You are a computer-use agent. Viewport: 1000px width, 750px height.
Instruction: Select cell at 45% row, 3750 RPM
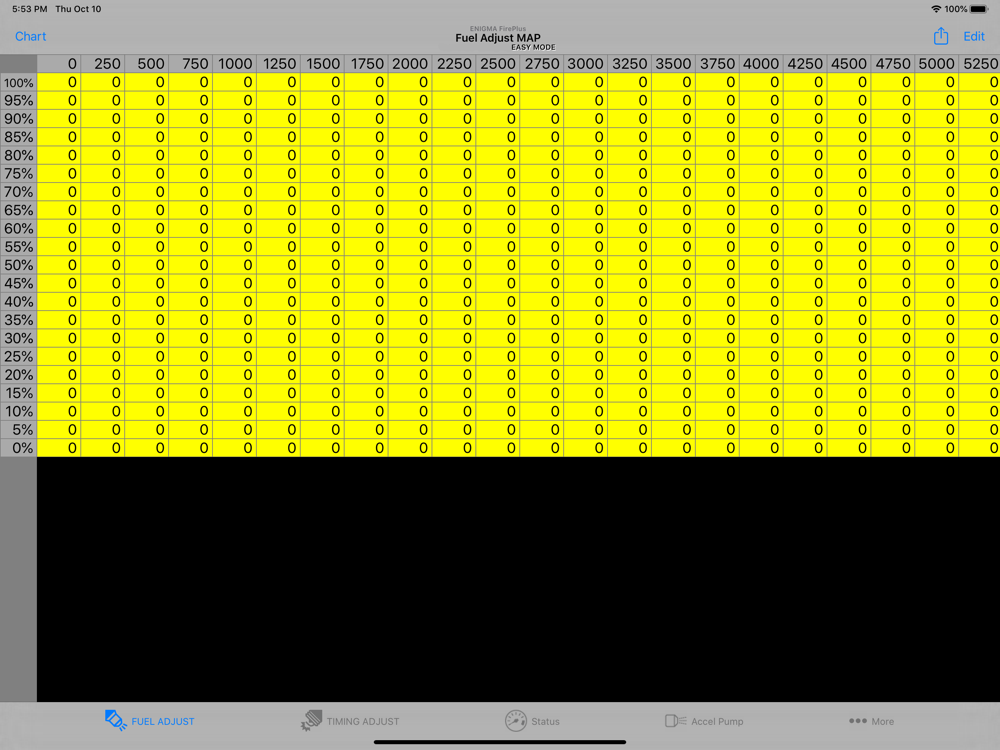point(717,283)
